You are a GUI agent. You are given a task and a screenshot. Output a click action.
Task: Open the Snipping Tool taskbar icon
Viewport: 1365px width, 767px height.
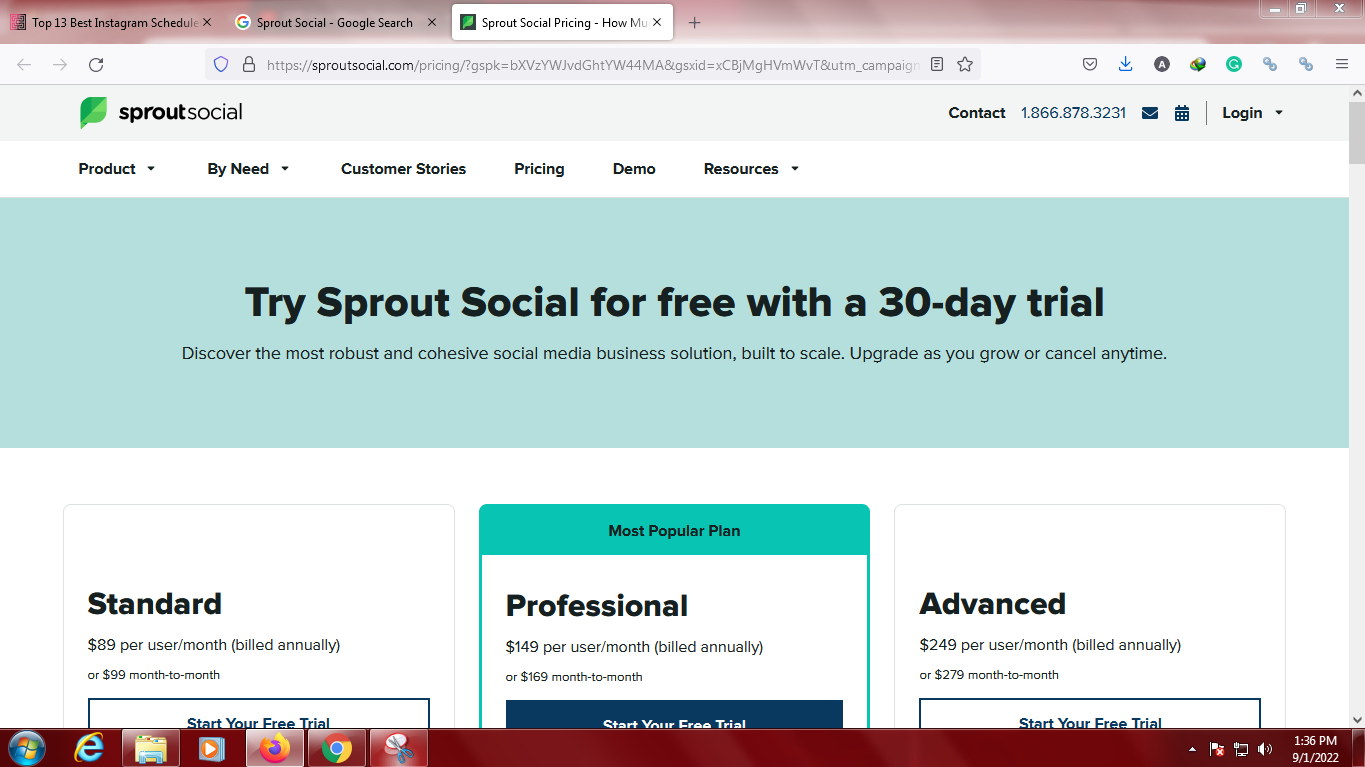pos(399,748)
